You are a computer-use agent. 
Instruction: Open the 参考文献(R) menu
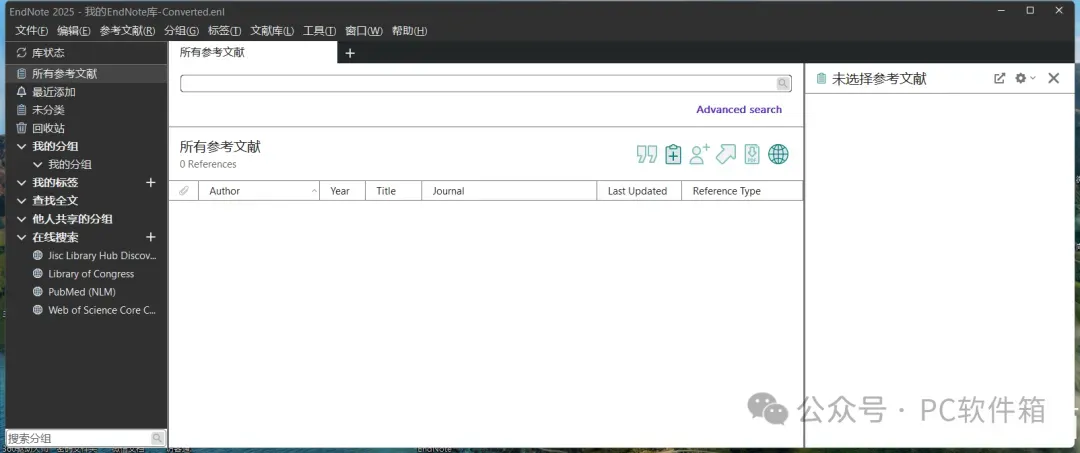(127, 31)
